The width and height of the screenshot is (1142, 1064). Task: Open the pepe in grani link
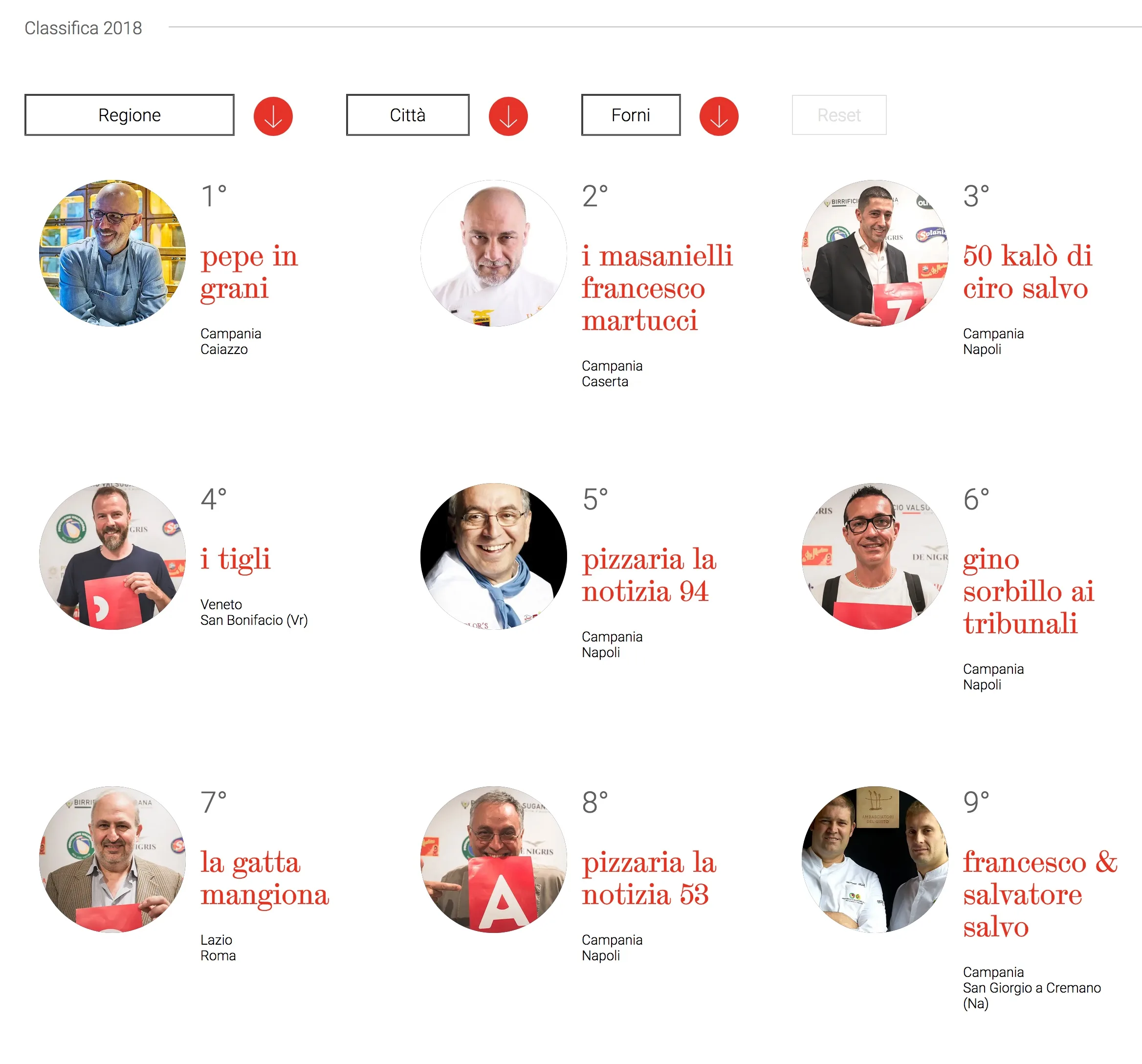click(249, 272)
